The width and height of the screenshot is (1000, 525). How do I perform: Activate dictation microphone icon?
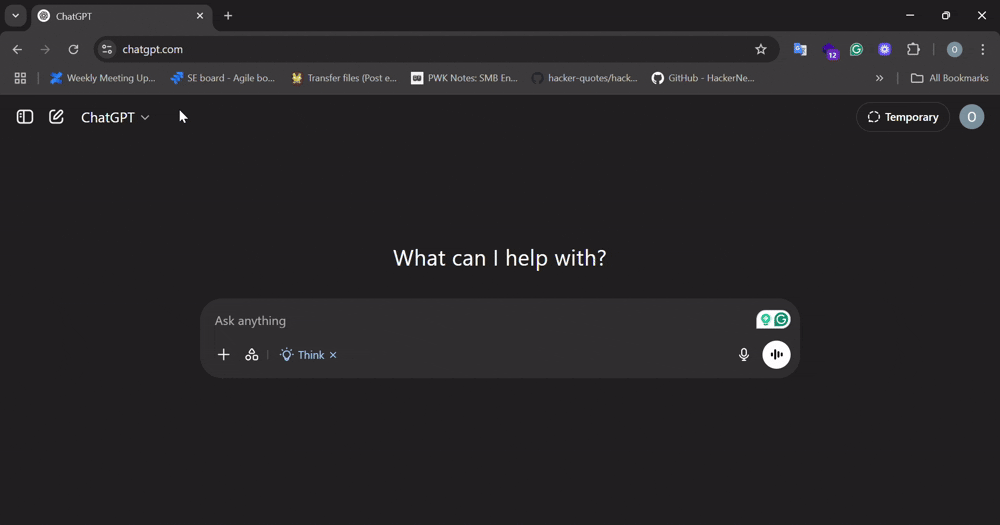pos(744,355)
